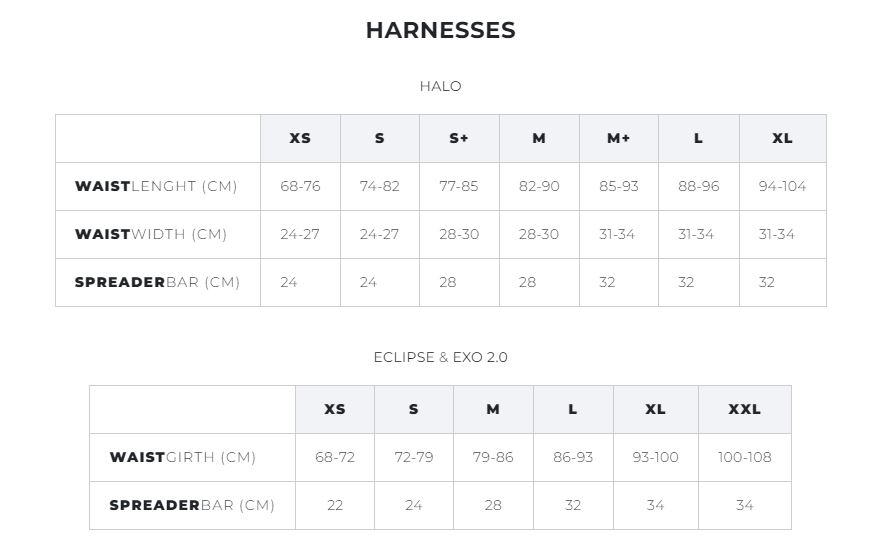Click the 22 spreader bar value

335,506
